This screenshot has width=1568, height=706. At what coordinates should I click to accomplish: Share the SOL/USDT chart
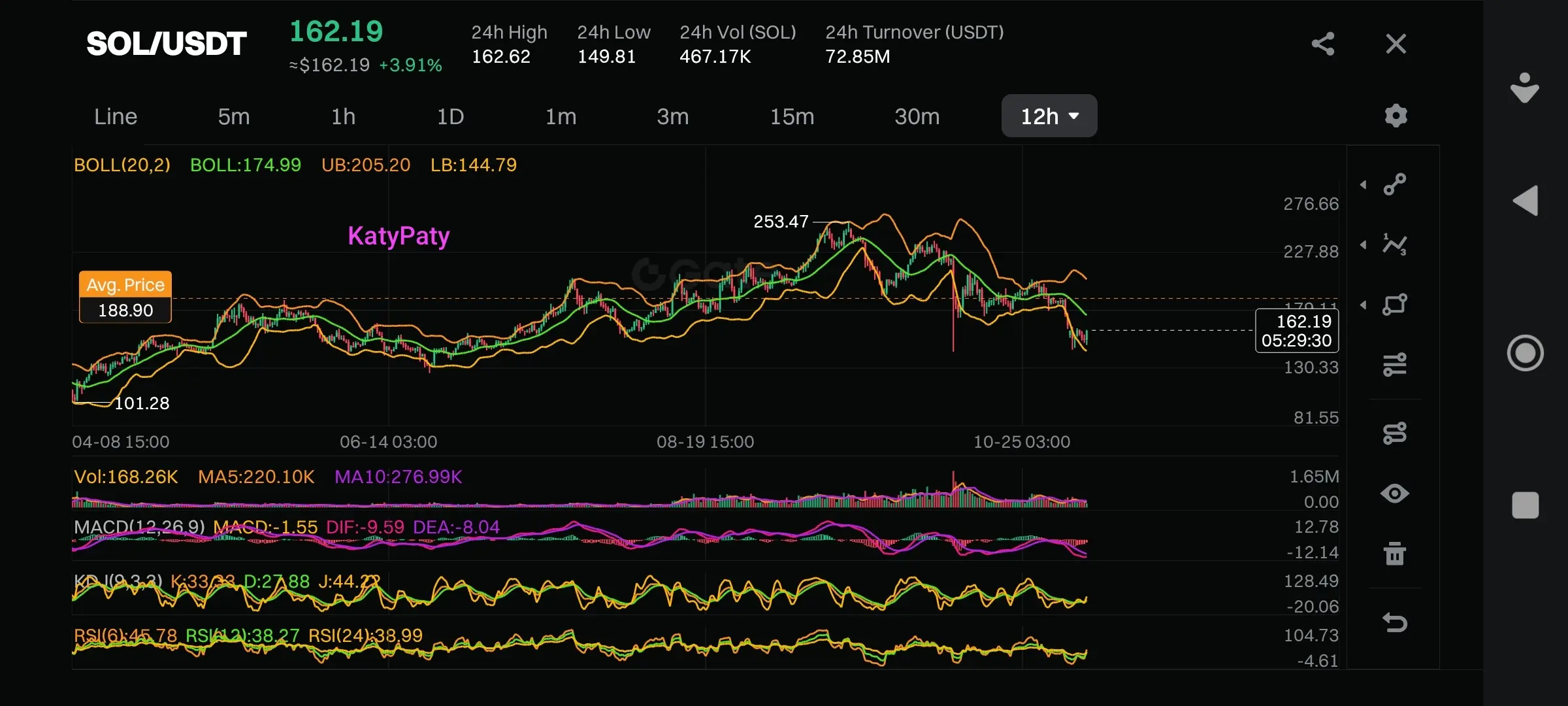tap(1323, 44)
